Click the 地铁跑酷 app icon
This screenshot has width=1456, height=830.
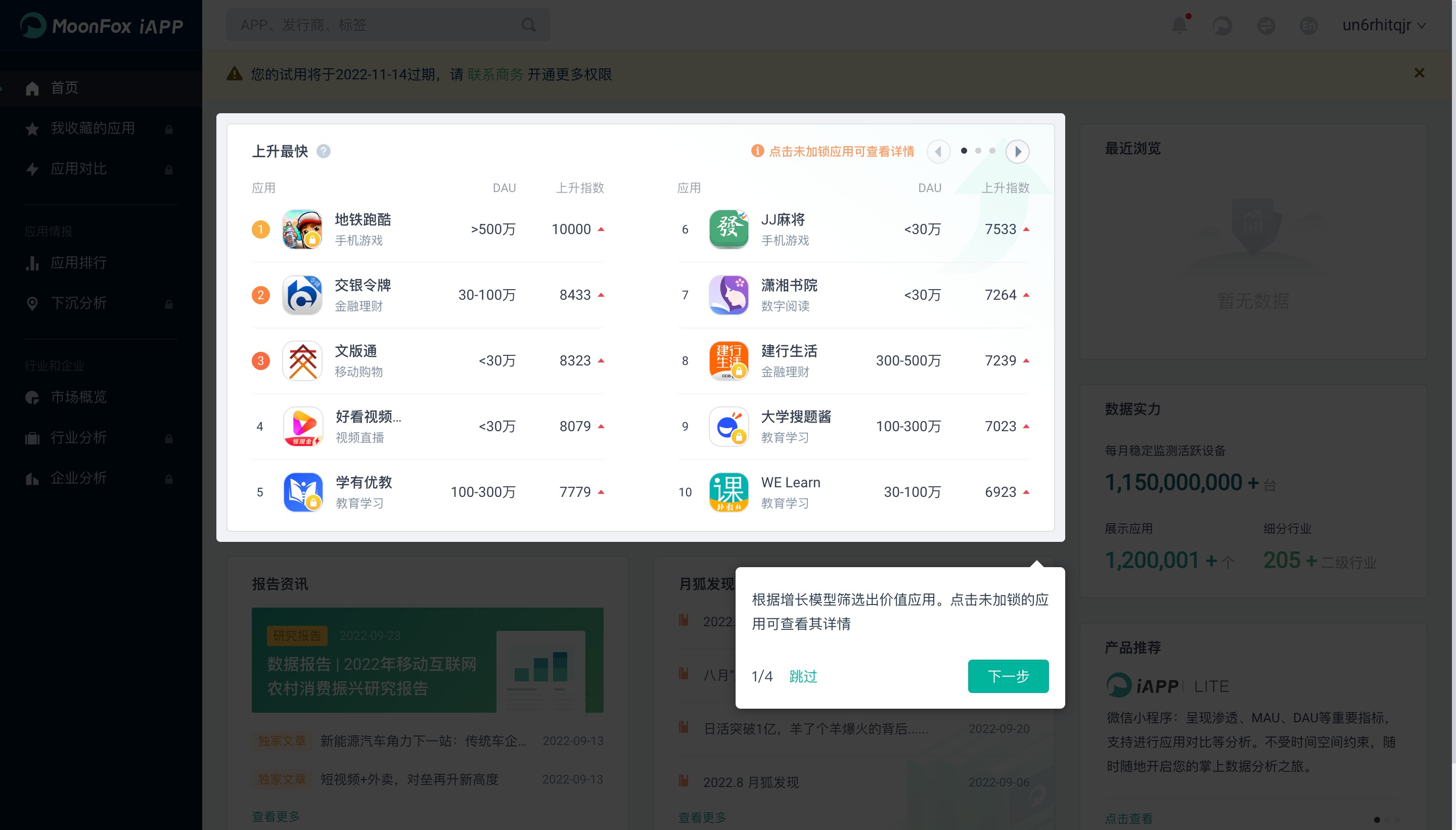pyautogui.click(x=302, y=229)
